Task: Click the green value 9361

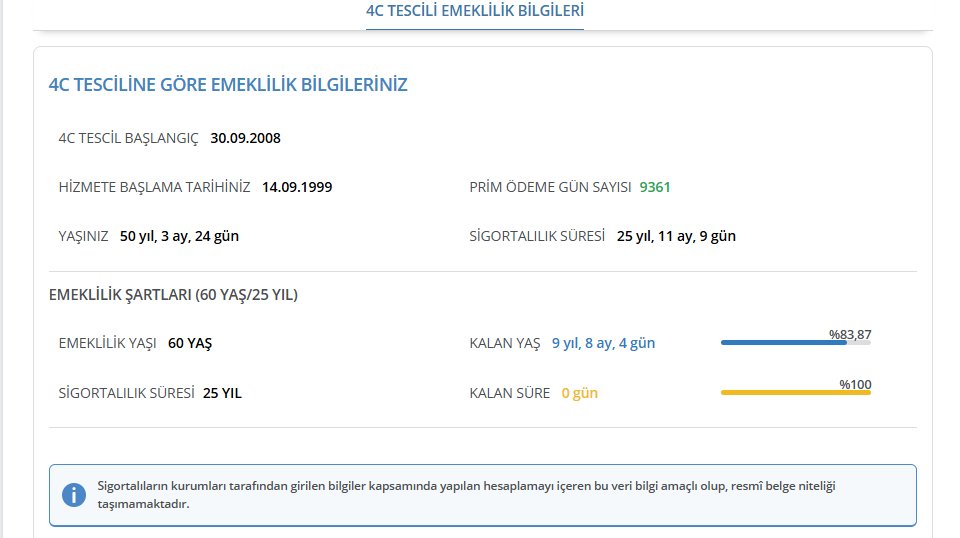Action: point(655,187)
